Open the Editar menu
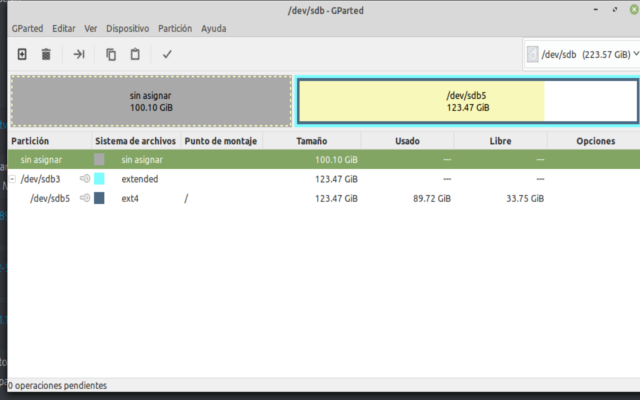This screenshot has height=400, width=640. click(x=64, y=29)
